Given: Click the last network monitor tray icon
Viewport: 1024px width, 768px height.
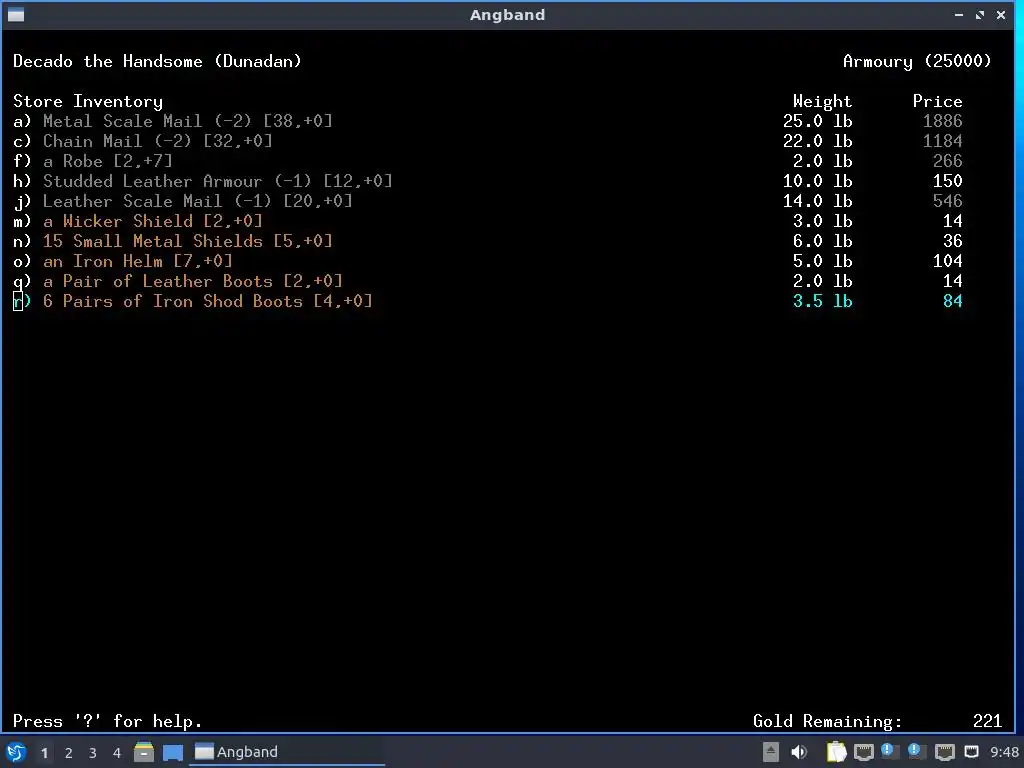Looking at the screenshot, I should point(971,752).
